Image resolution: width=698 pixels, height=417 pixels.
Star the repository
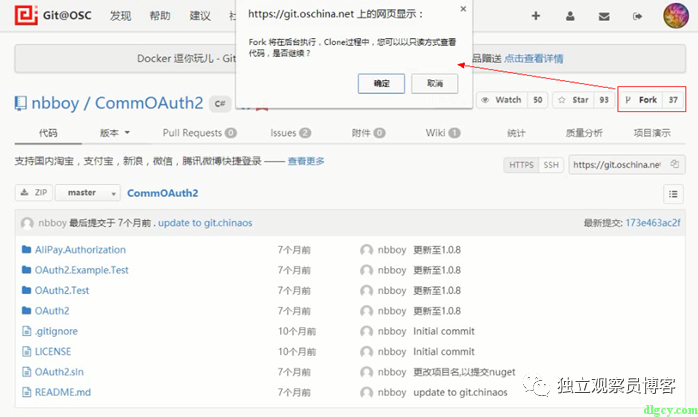(x=573, y=100)
